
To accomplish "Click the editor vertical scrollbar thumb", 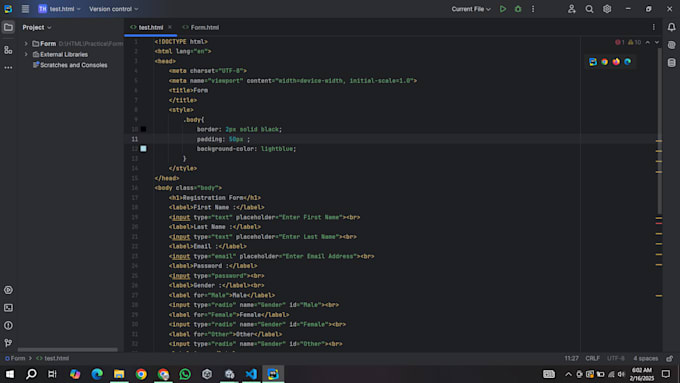I will point(659,130).
